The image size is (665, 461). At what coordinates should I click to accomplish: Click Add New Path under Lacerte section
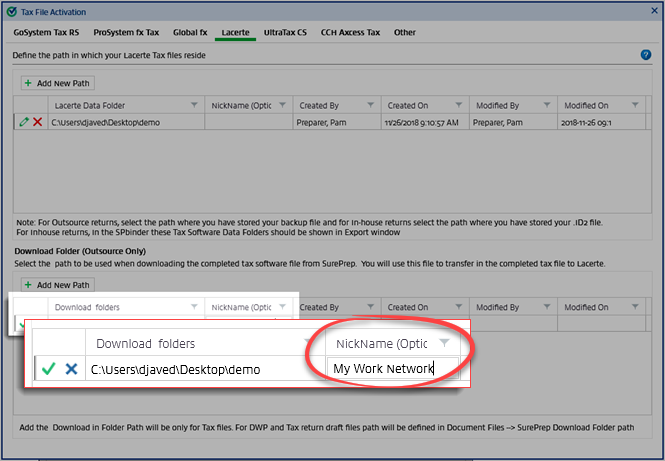[57, 83]
